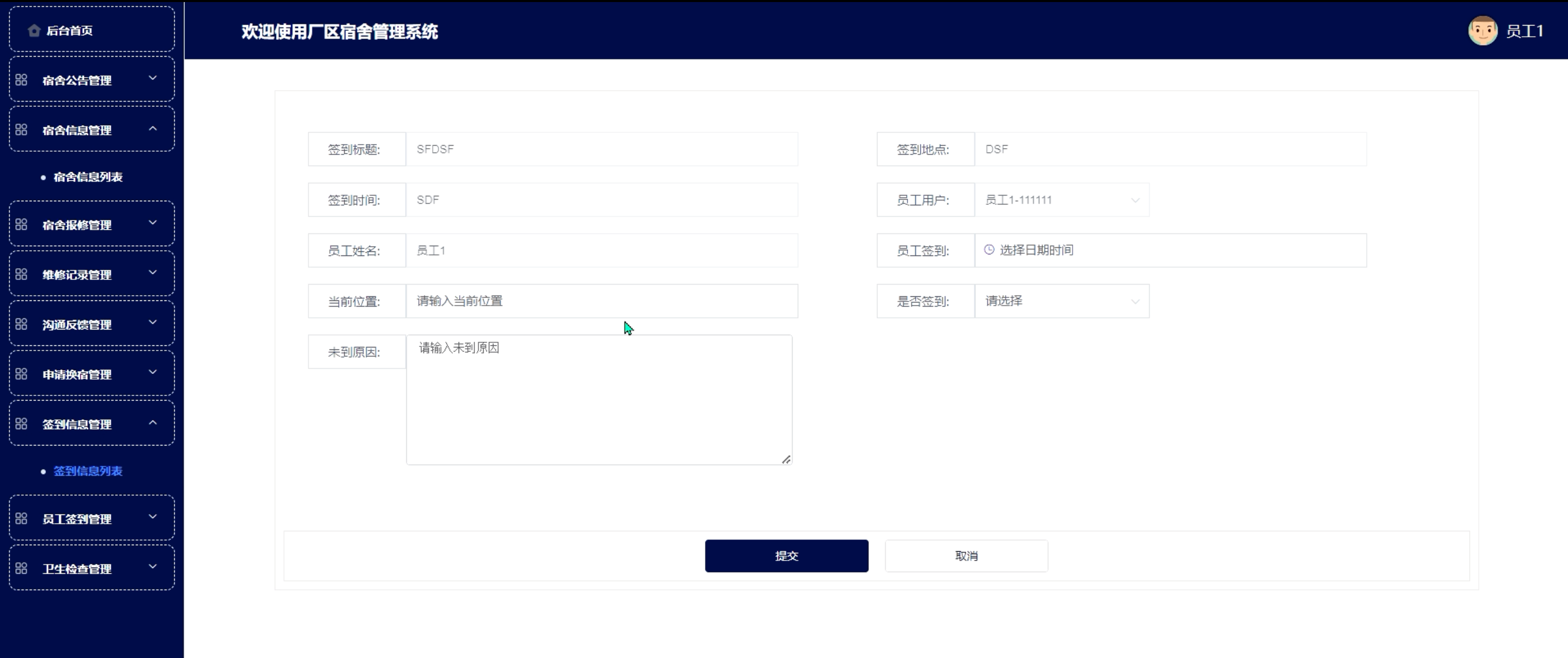Image resolution: width=1568 pixels, height=658 pixels.
Task: Click the grid icon beside 沟通反馈管理
Action: 21,324
